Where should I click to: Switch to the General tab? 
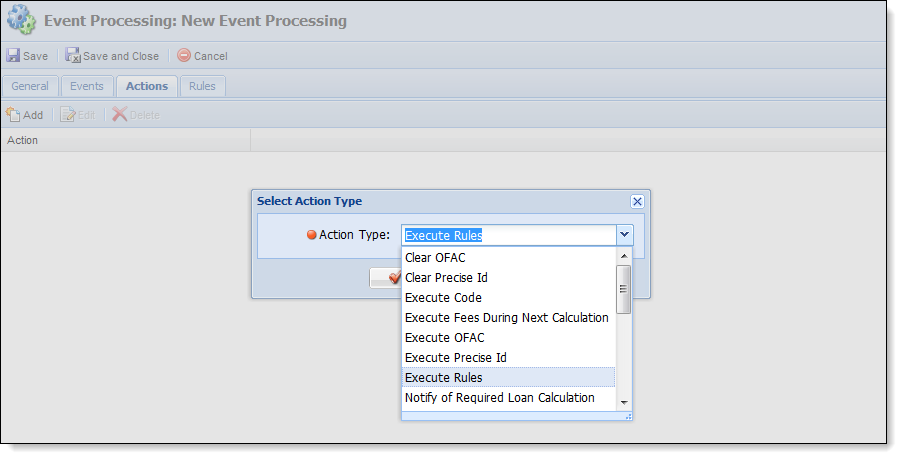point(30,86)
